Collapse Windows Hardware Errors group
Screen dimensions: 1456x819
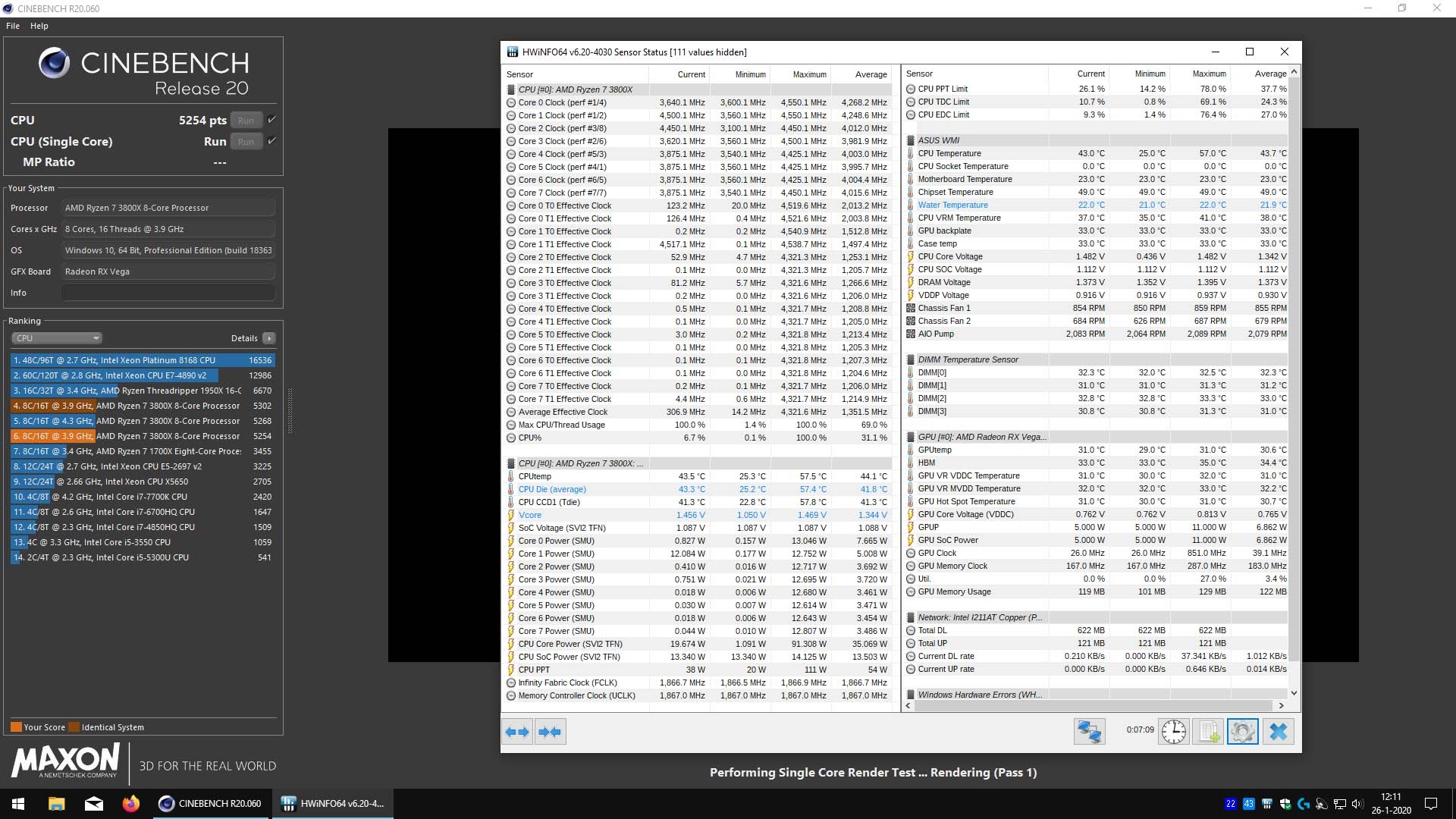pyautogui.click(x=911, y=695)
